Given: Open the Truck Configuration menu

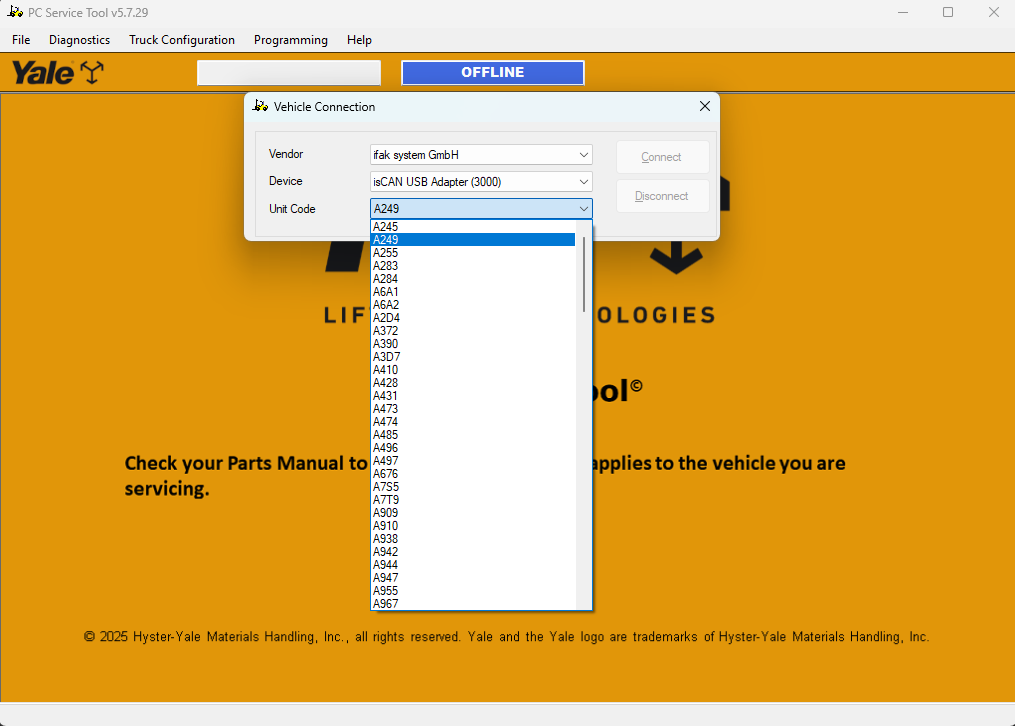Looking at the screenshot, I should coord(181,40).
